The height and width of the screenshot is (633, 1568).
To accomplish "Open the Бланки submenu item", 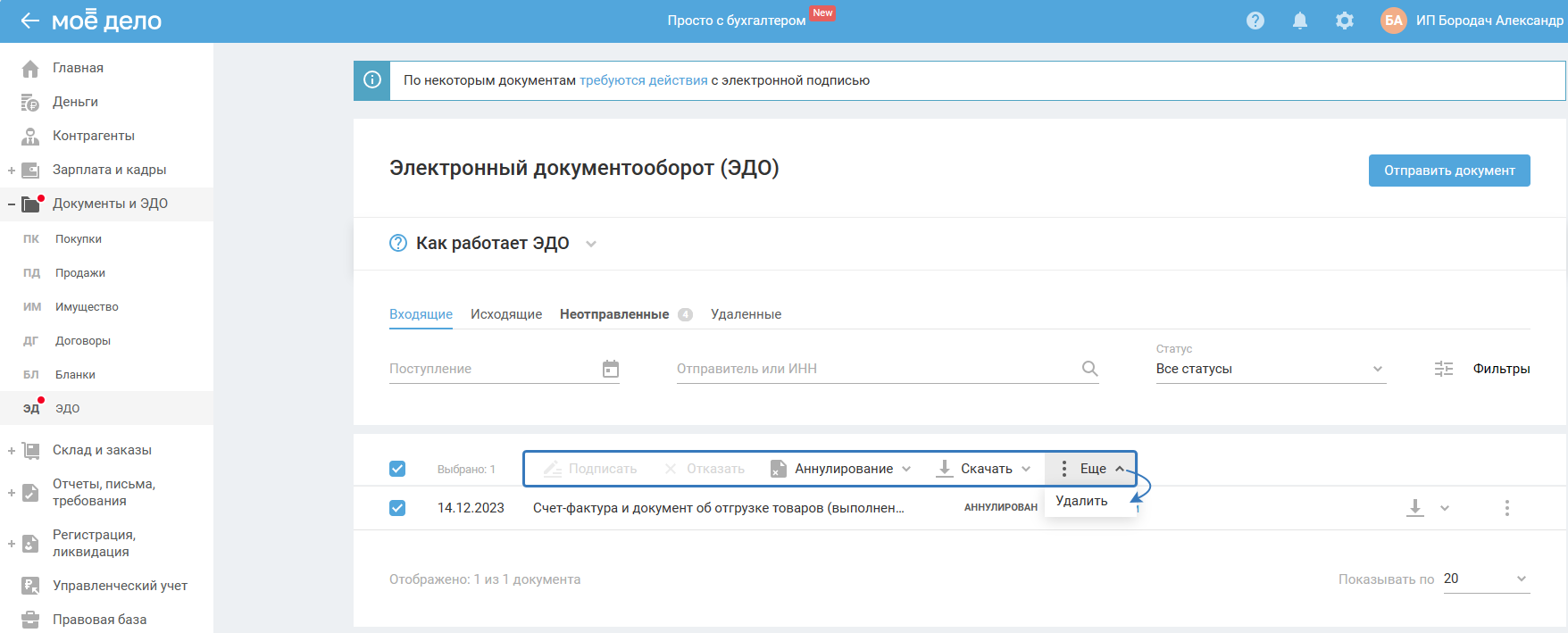I will point(75,375).
